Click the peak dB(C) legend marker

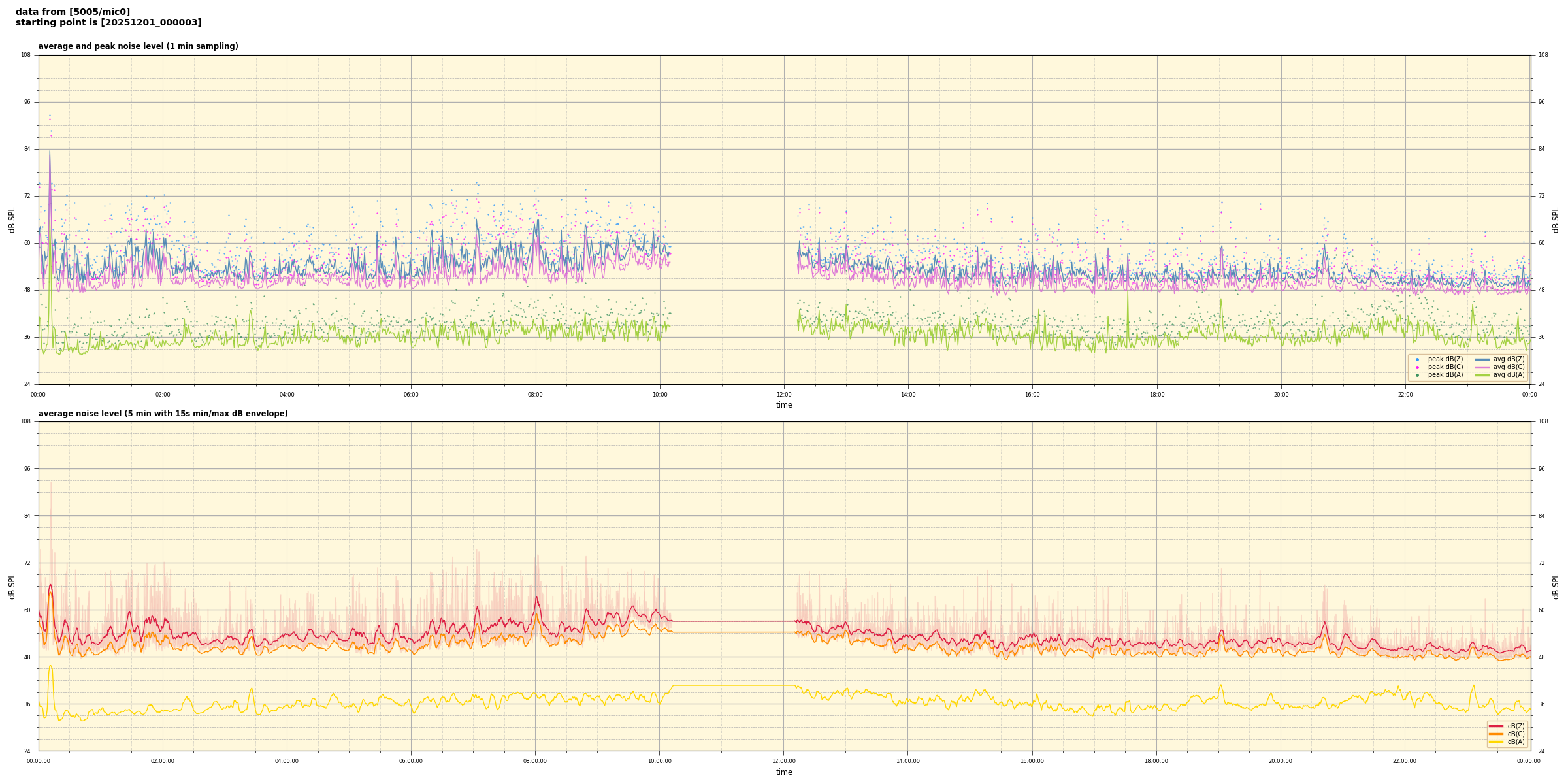1417,367
